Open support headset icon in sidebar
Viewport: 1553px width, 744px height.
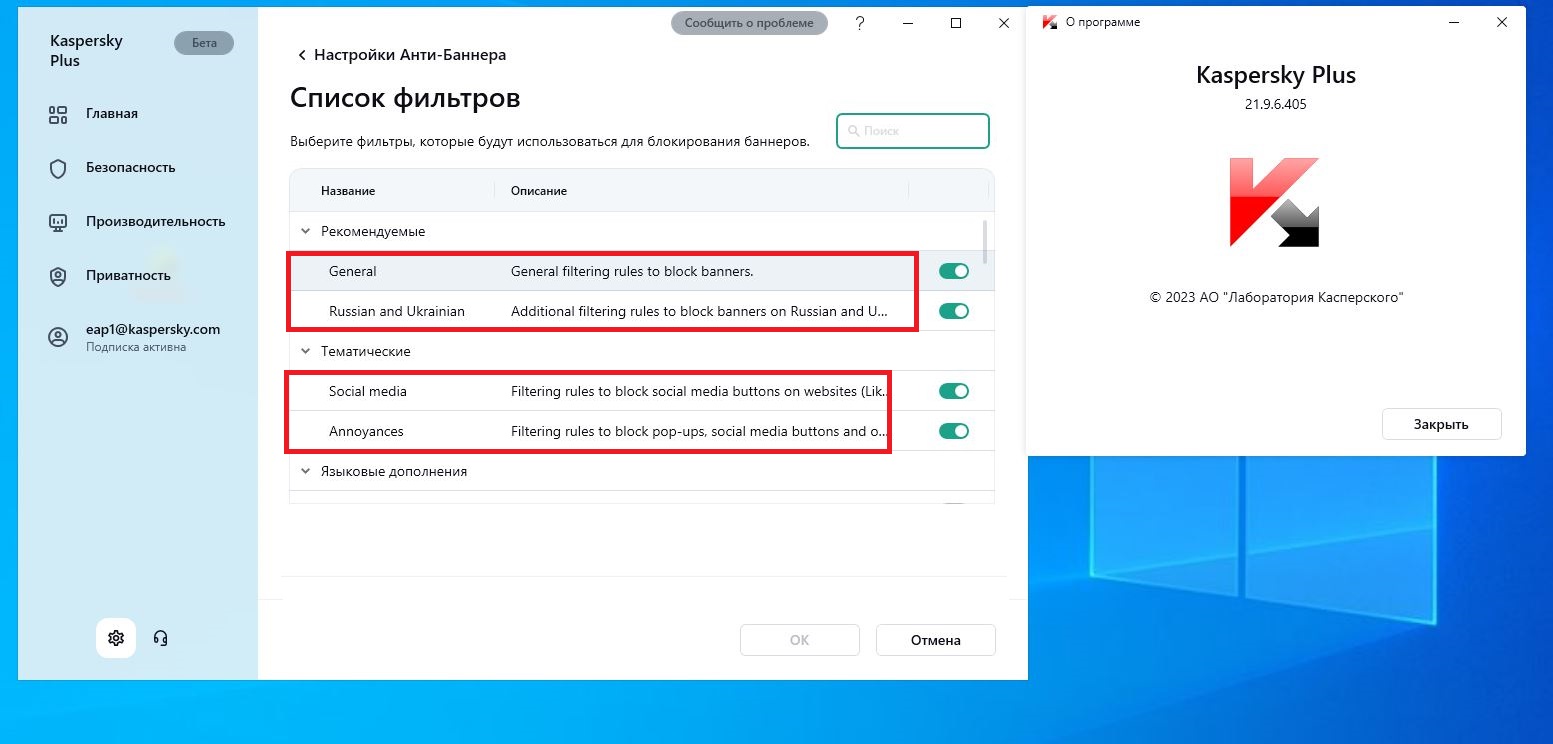click(160, 638)
